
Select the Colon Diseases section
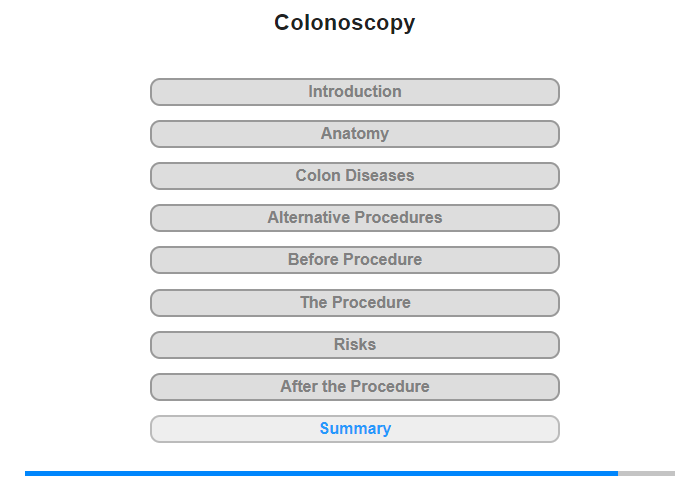click(354, 176)
